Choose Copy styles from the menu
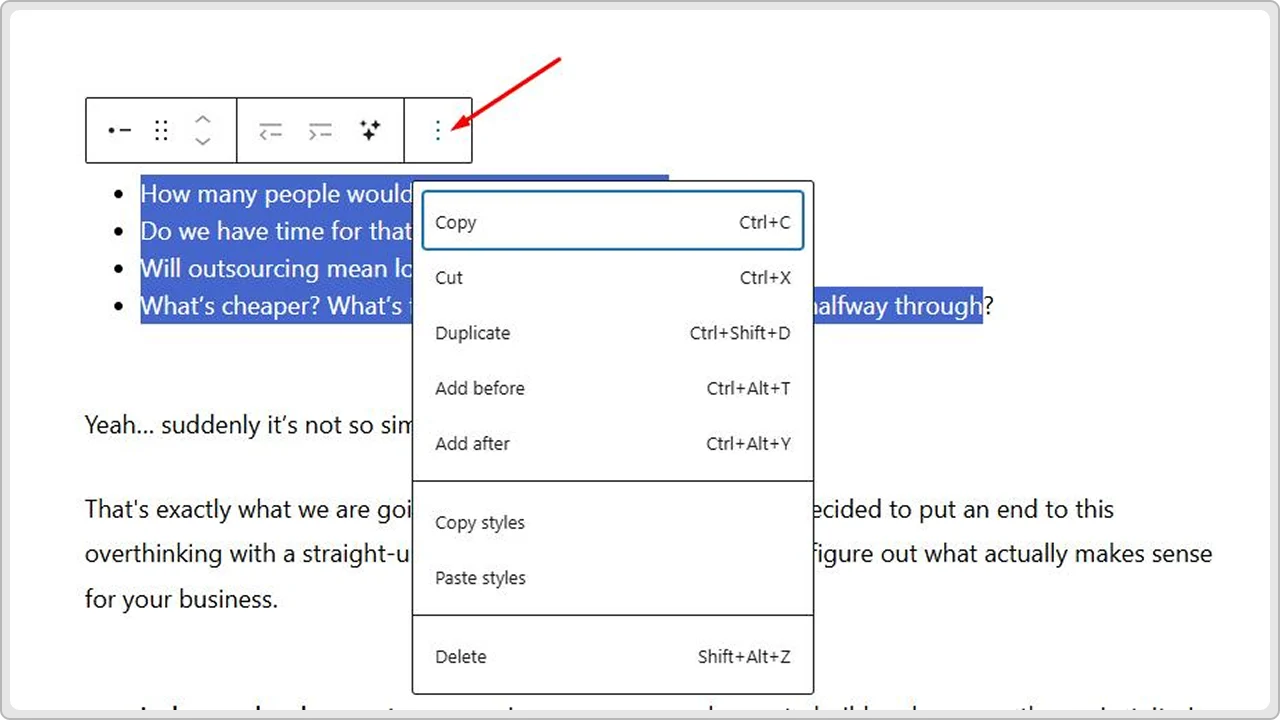 point(612,523)
